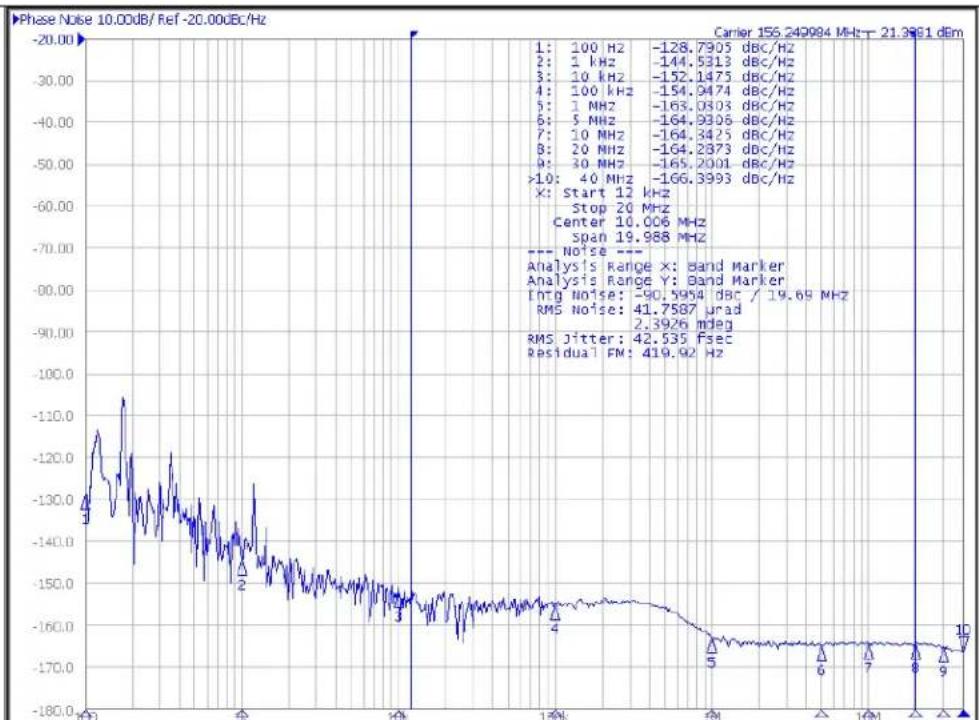Screen dimensions: 979x720
Task: Click the '2.3926 mdeg' value
Action: (x=683, y=324)
